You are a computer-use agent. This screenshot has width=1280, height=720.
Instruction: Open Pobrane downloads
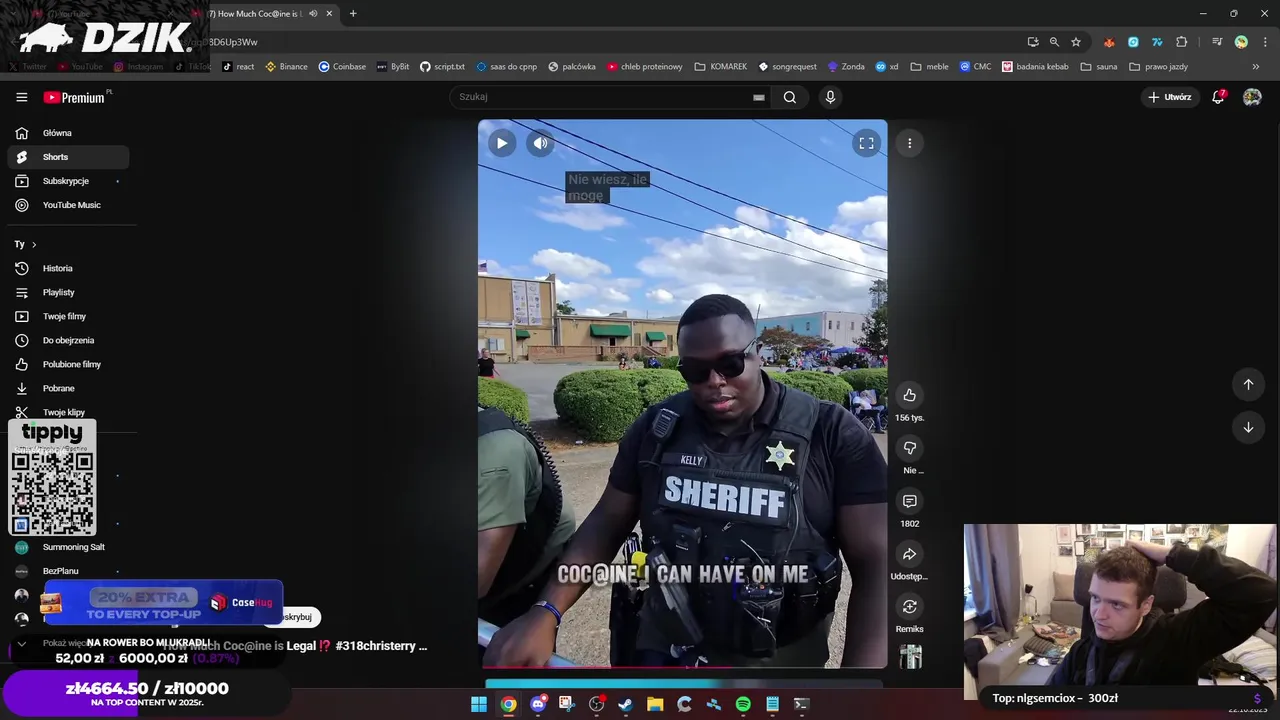coord(68,388)
